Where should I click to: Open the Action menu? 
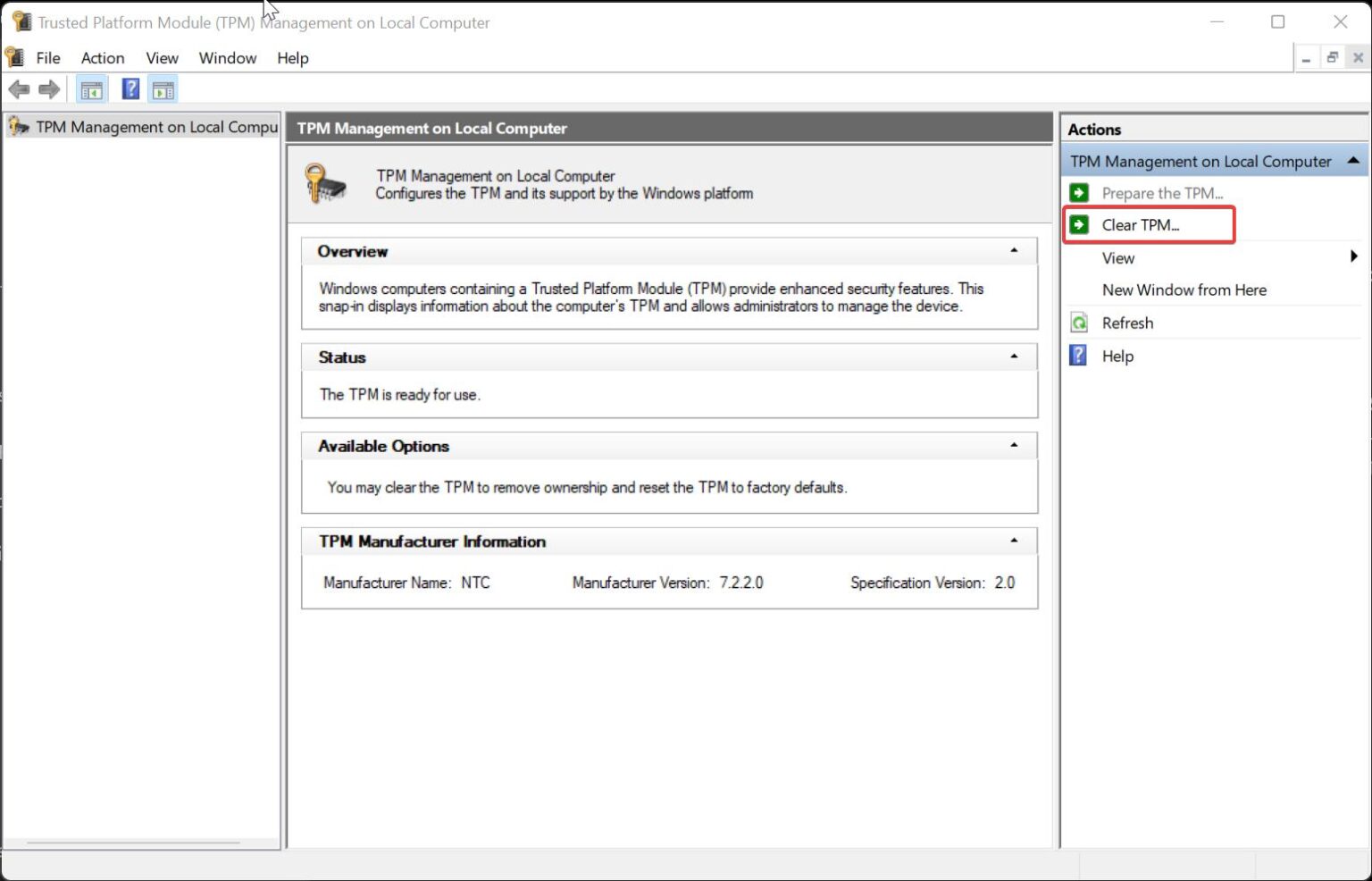102,57
